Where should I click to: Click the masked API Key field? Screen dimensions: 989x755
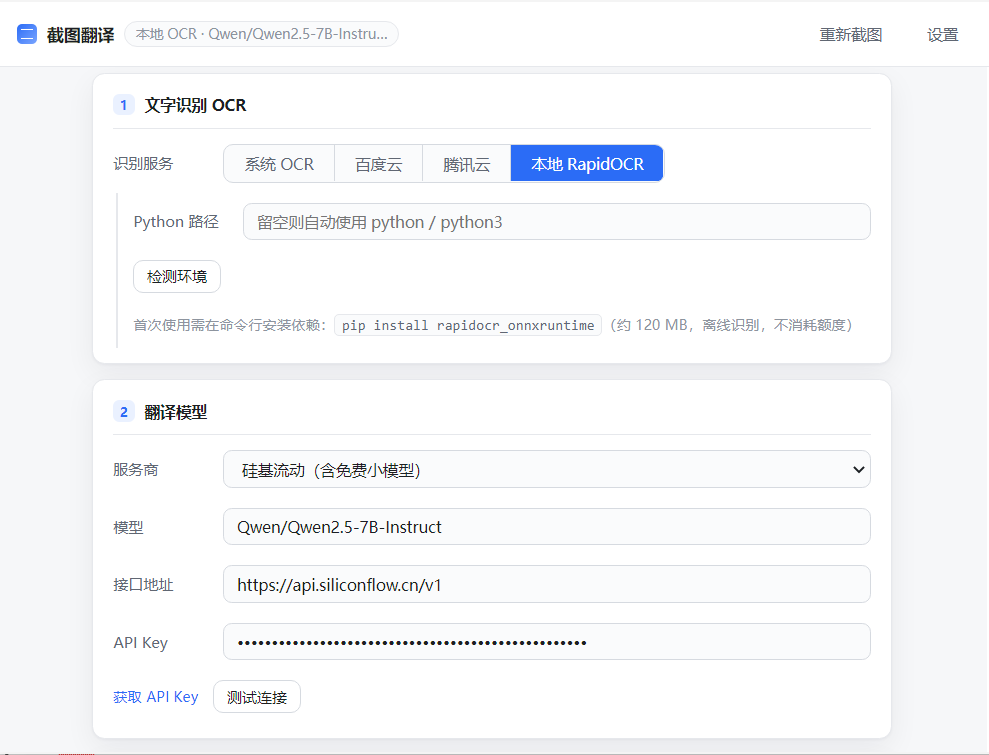546,642
